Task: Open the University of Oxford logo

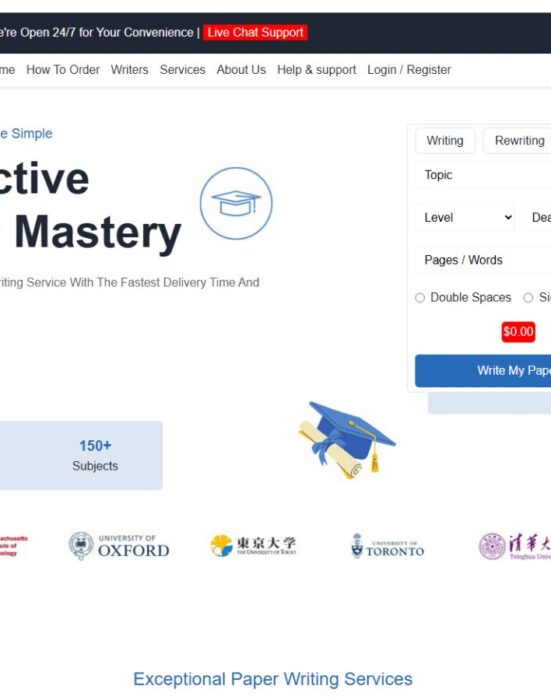Action: tap(119, 546)
